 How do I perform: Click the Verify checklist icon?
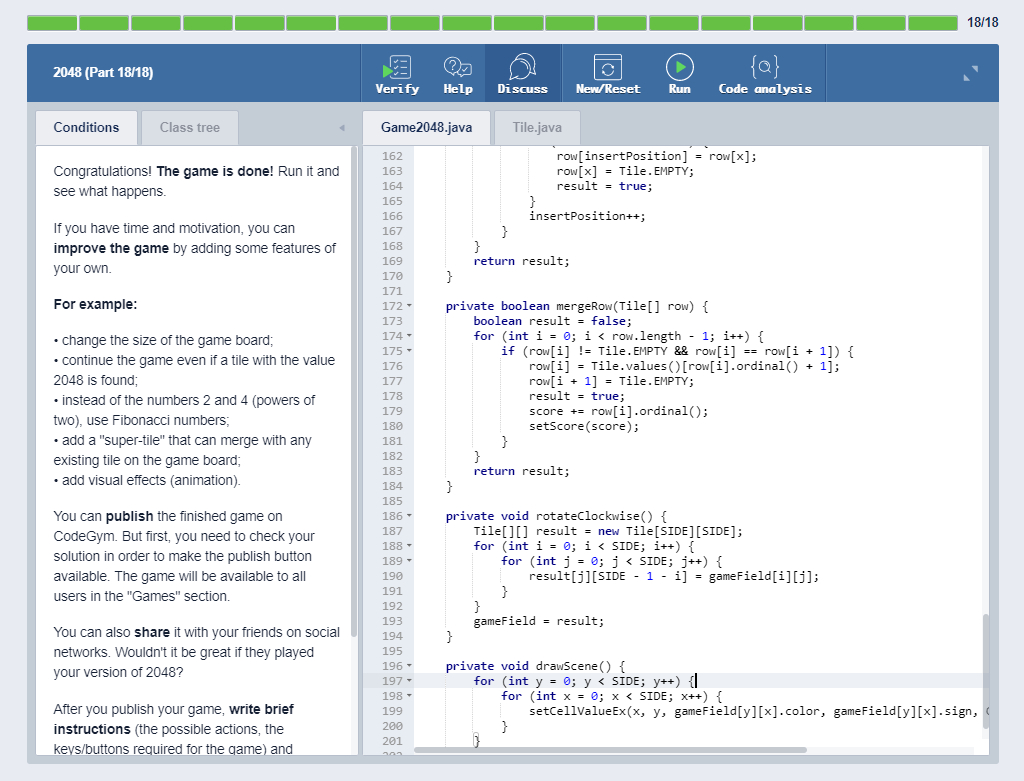[397, 68]
